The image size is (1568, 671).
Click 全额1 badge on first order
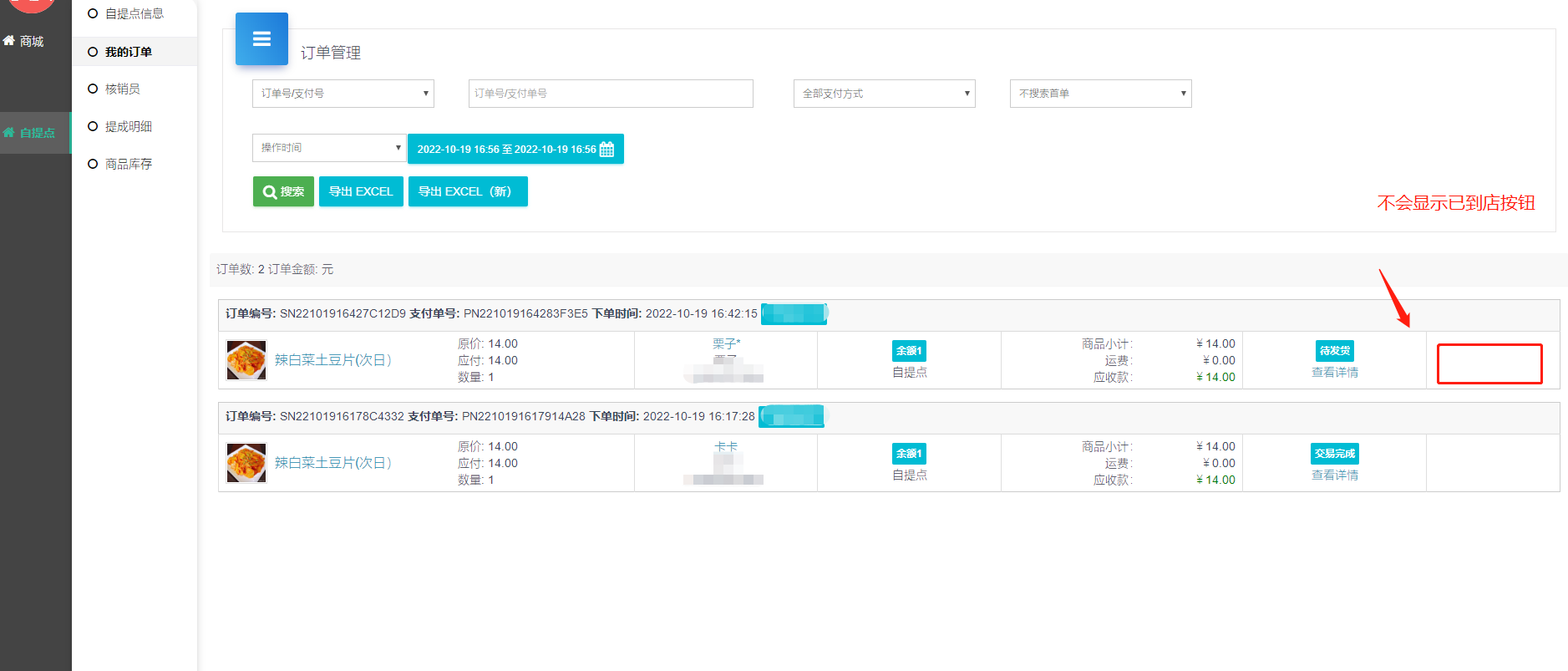point(909,351)
